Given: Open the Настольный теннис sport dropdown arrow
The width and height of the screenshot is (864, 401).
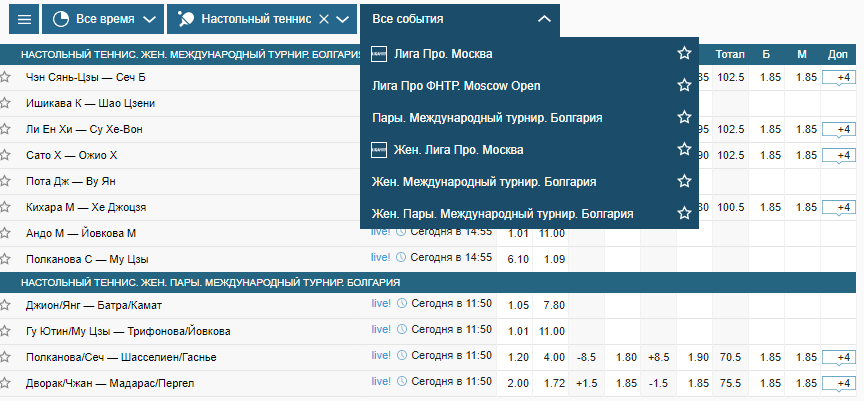Looking at the screenshot, I should pyautogui.click(x=342, y=19).
